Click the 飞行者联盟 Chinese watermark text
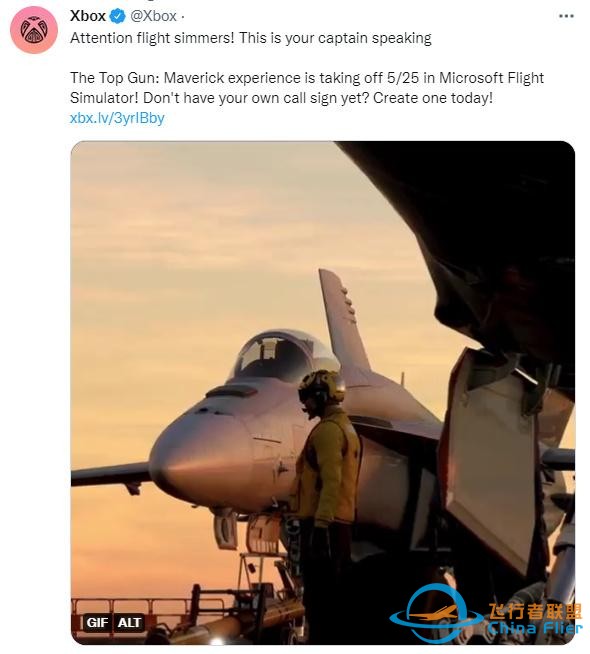 click(535, 611)
